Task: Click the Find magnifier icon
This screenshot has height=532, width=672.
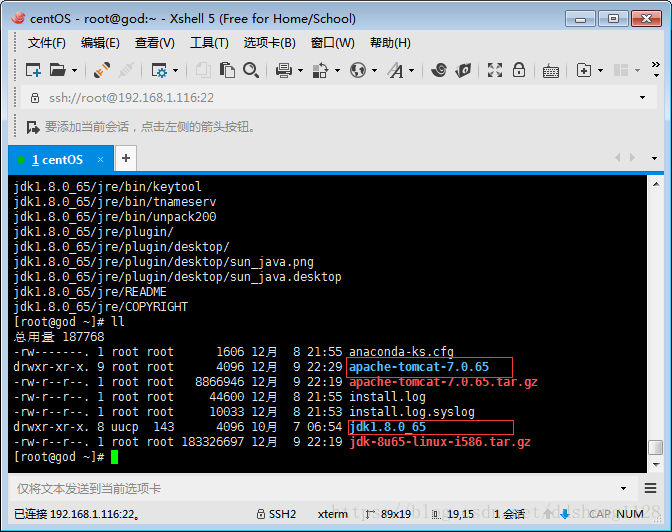Action: [x=251, y=70]
